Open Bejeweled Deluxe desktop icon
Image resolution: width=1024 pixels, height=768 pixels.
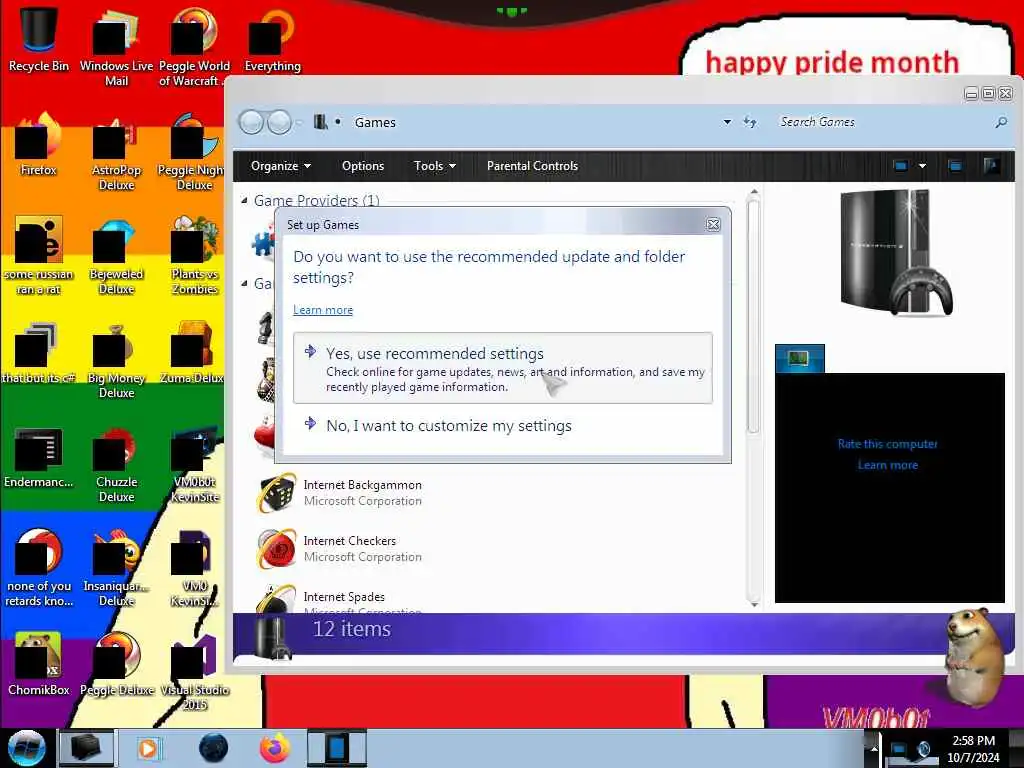pyautogui.click(x=116, y=256)
